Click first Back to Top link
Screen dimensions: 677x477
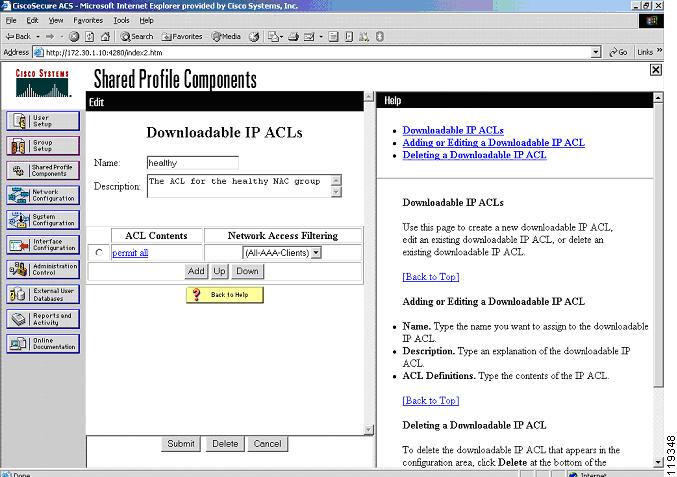(430, 277)
